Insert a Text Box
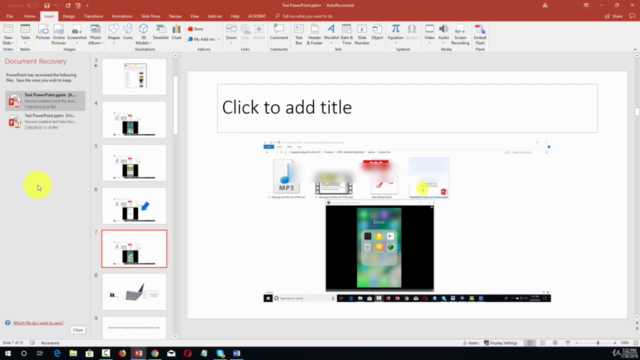 tap(299, 34)
